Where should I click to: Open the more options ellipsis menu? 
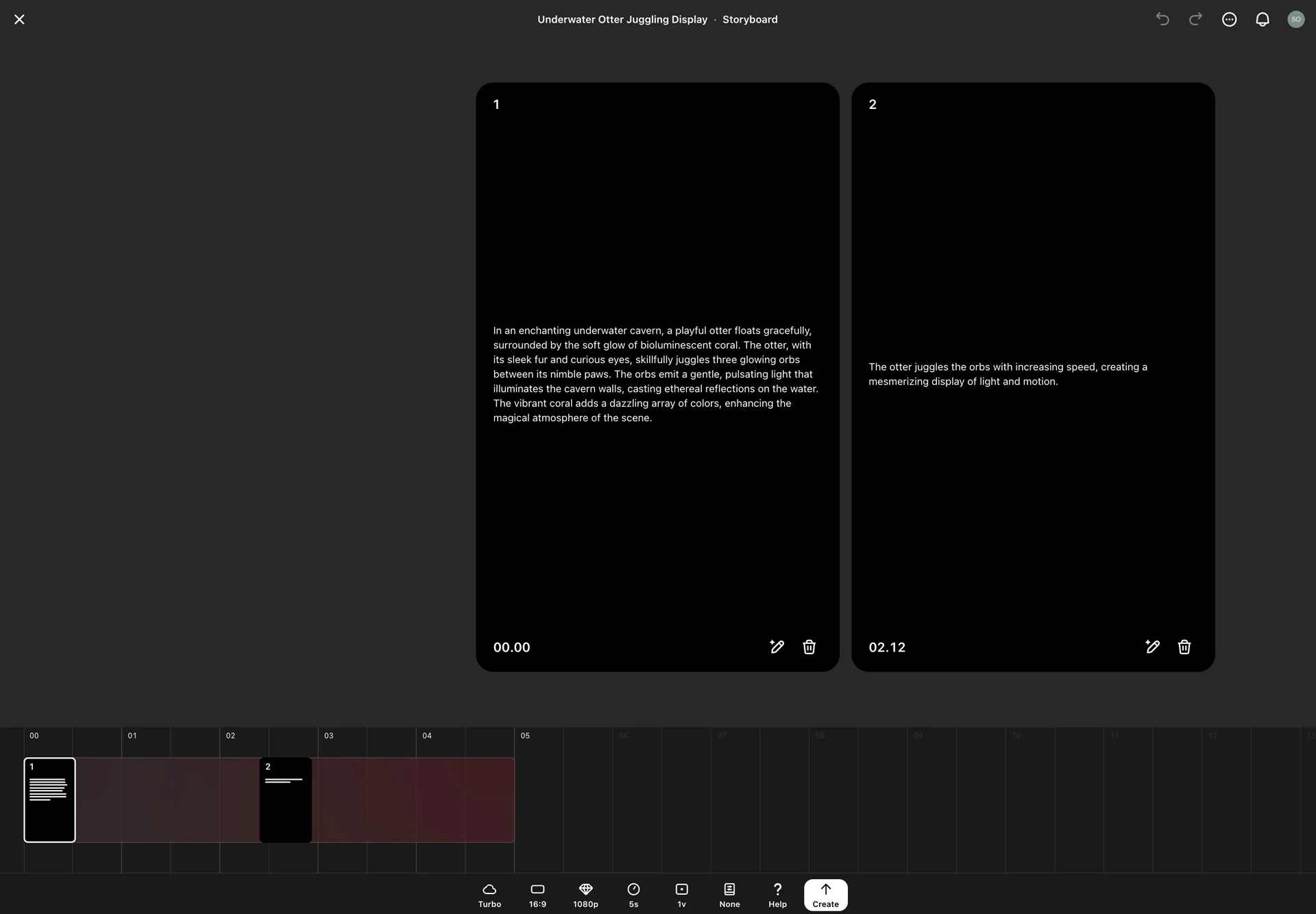[x=1229, y=19]
